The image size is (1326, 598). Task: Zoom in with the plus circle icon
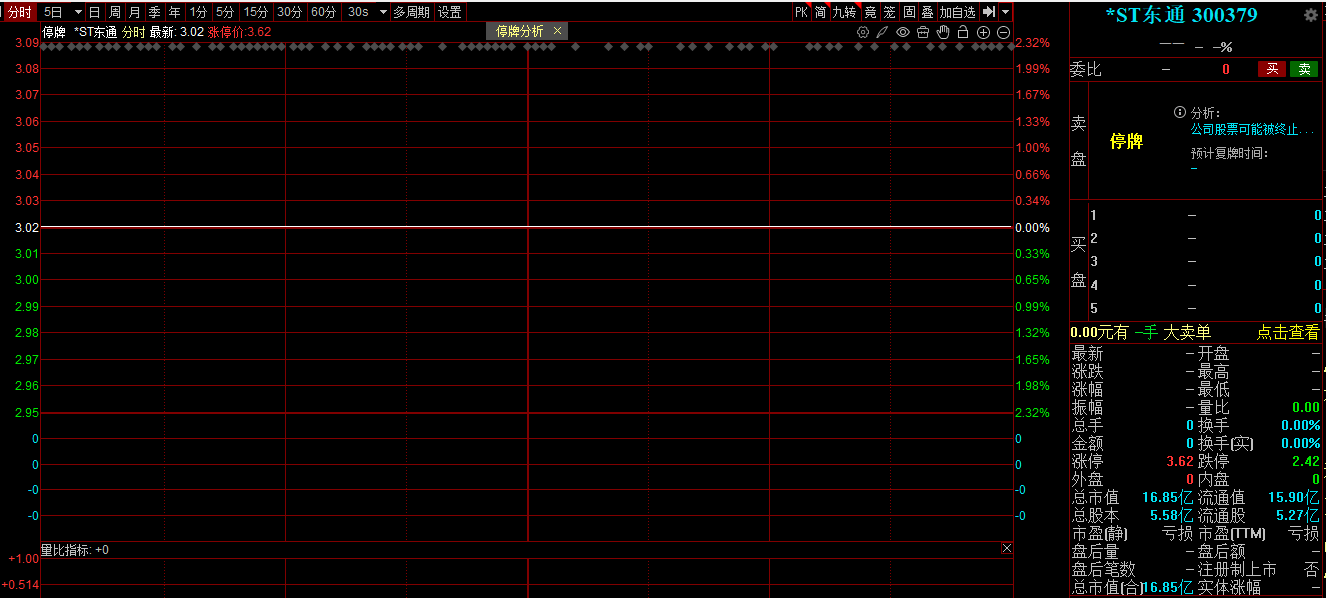pyautogui.click(x=983, y=32)
